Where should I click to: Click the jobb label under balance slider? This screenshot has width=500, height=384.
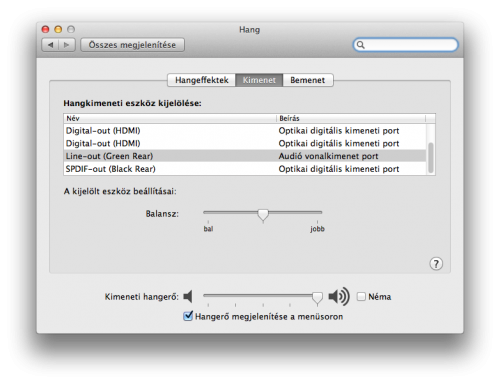[317, 229]
